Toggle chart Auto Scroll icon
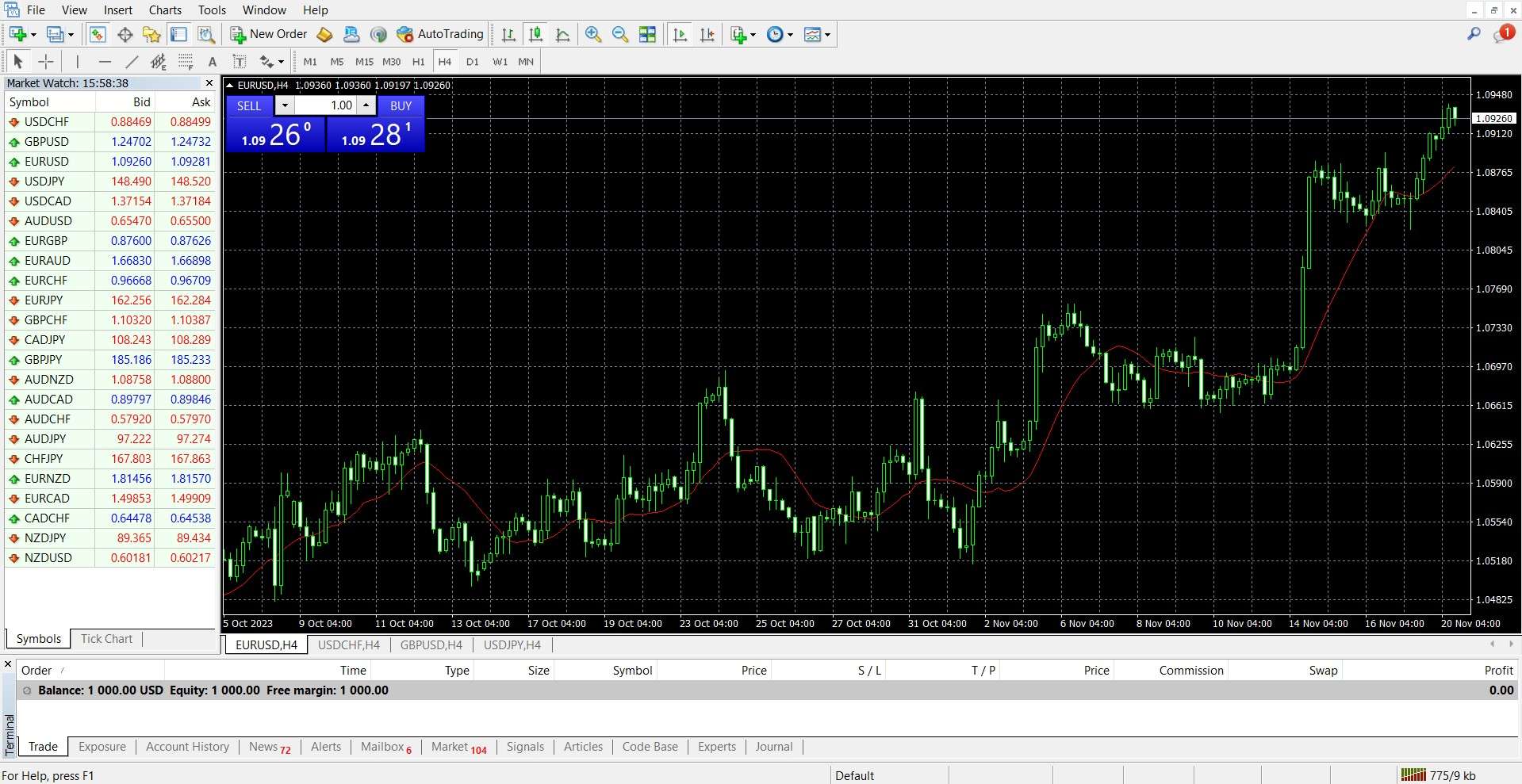Viewport: 1522px width, 784px height. (x=680, y=34)
